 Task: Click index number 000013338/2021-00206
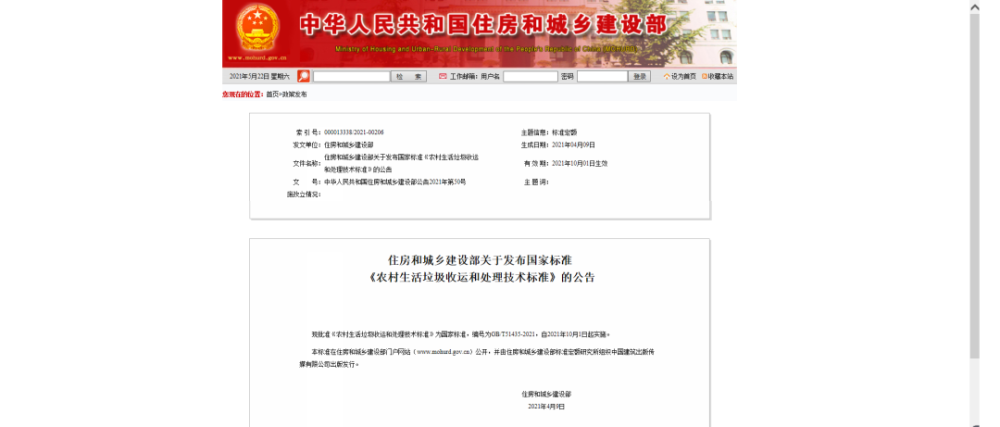point(354,133)
